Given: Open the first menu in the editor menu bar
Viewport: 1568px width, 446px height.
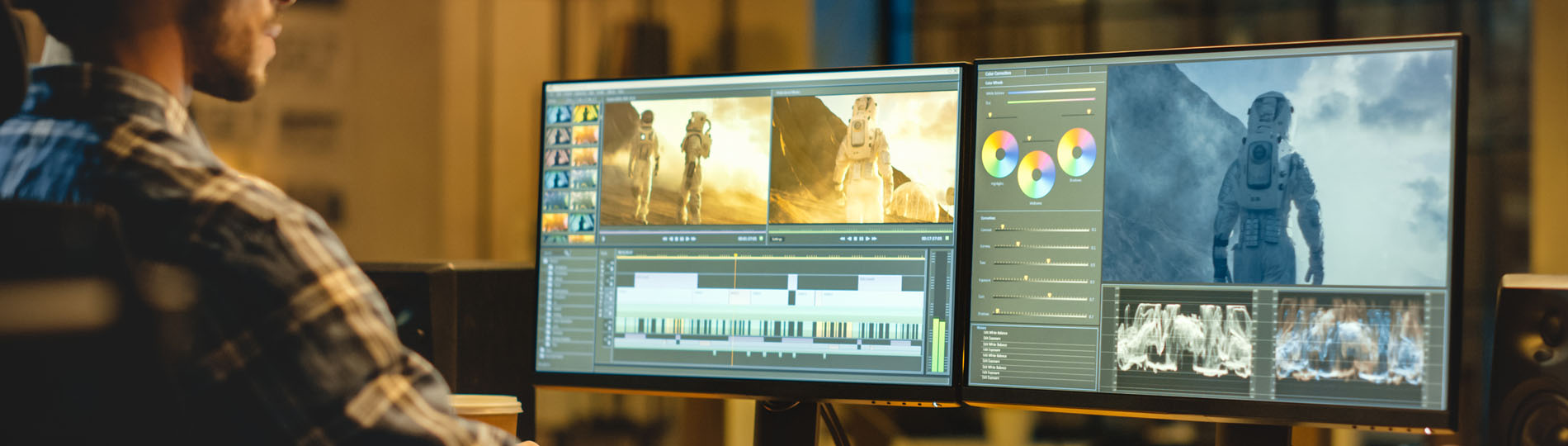Looking at the screenshot, I should tap(550, 91).
